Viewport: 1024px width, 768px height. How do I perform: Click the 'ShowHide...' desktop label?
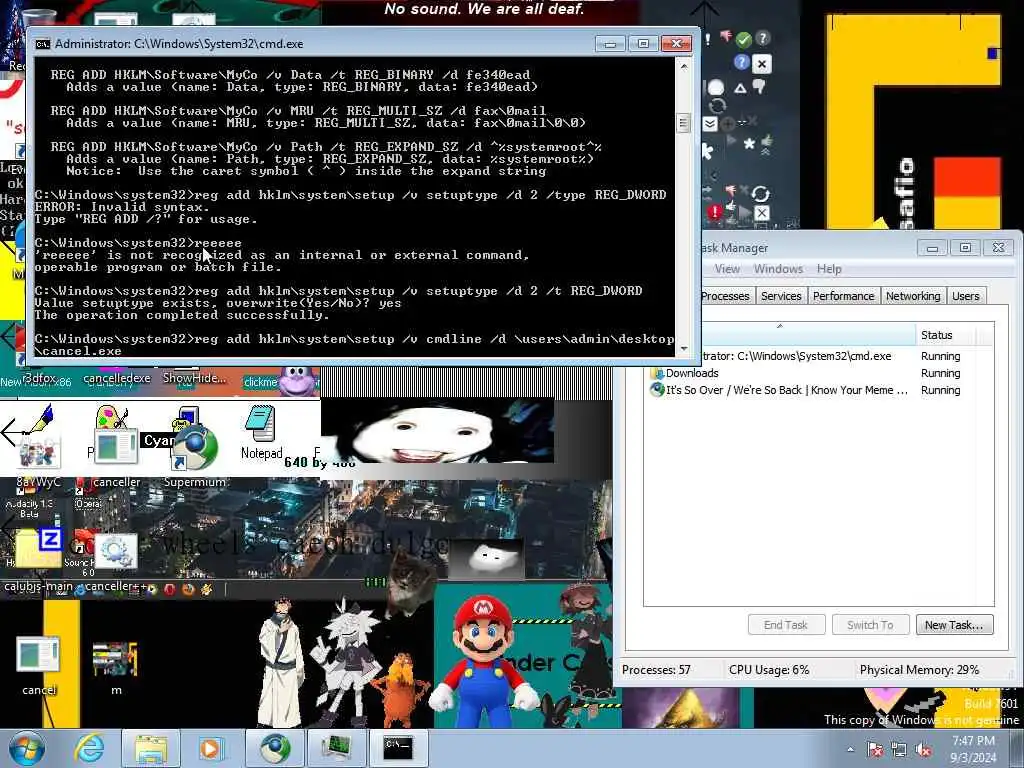[194, 378]
